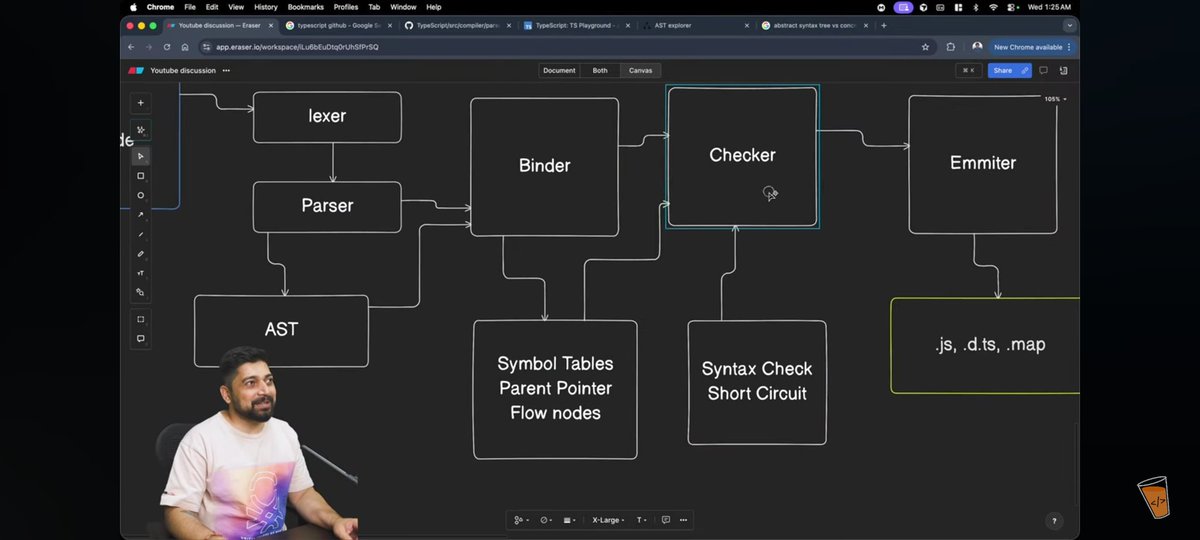This screenshot has width=1200, height=540.
Task: Click the Share button
Action: click(x=1008, y=71)
